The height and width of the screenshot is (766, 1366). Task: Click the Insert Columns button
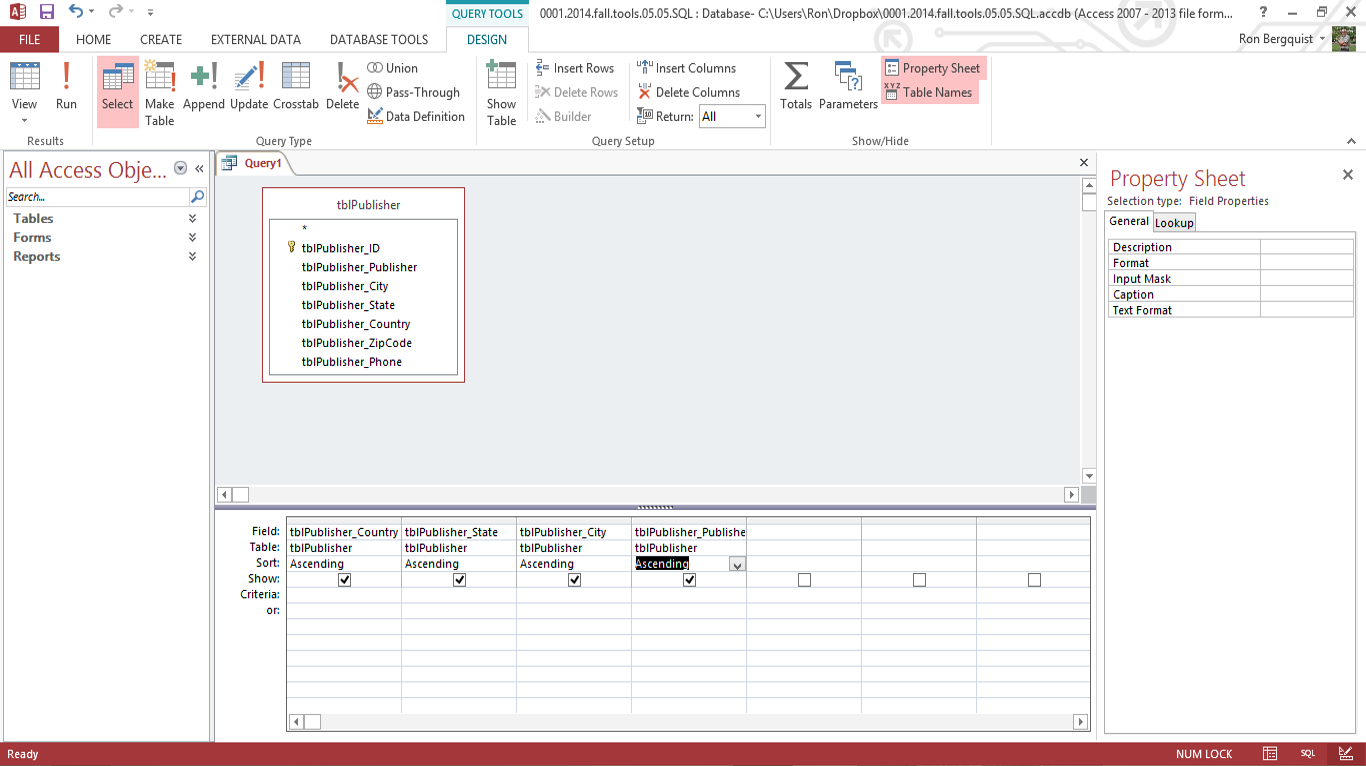[x=686, y=68]
